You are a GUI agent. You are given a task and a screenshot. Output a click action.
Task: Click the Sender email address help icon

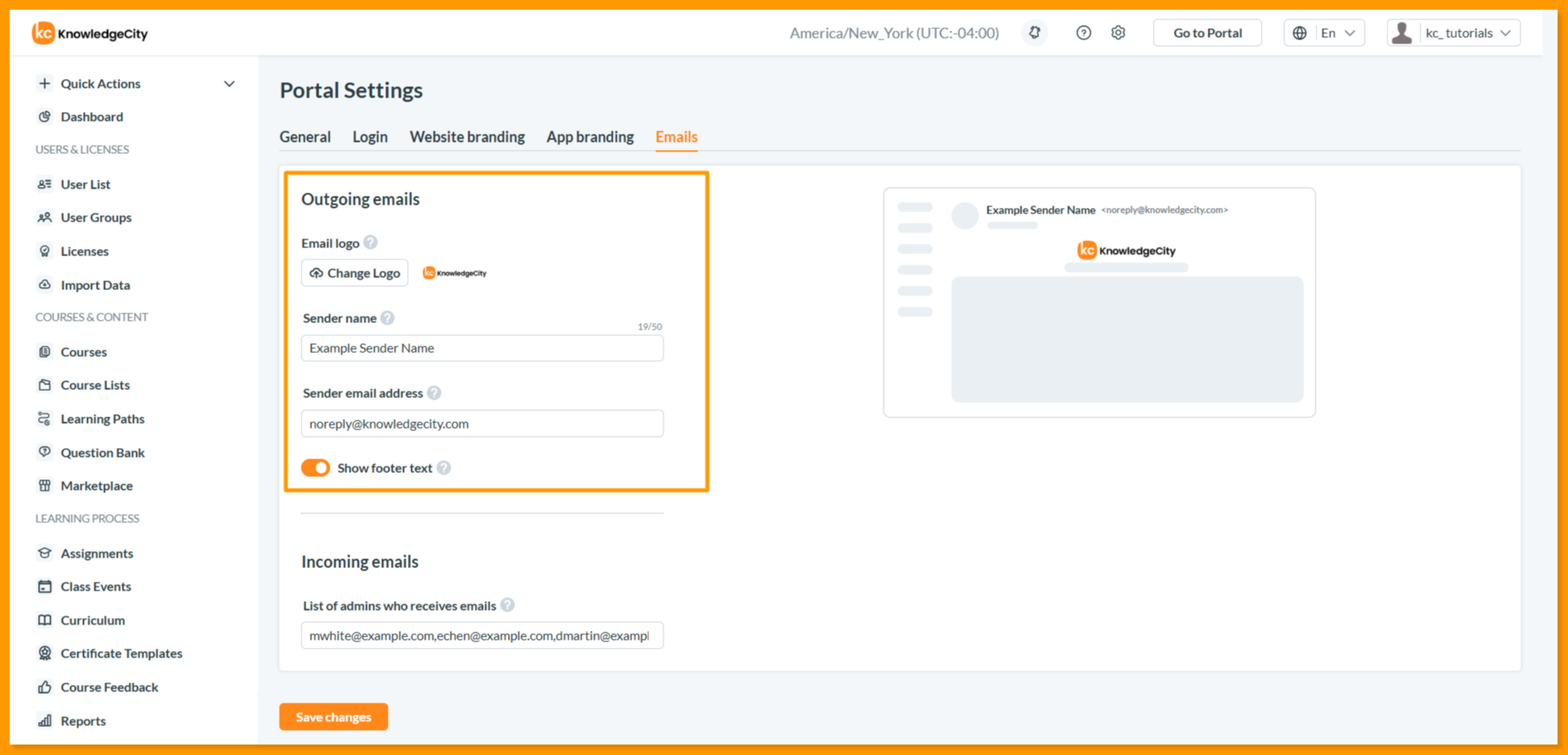(x=434, y=392)
